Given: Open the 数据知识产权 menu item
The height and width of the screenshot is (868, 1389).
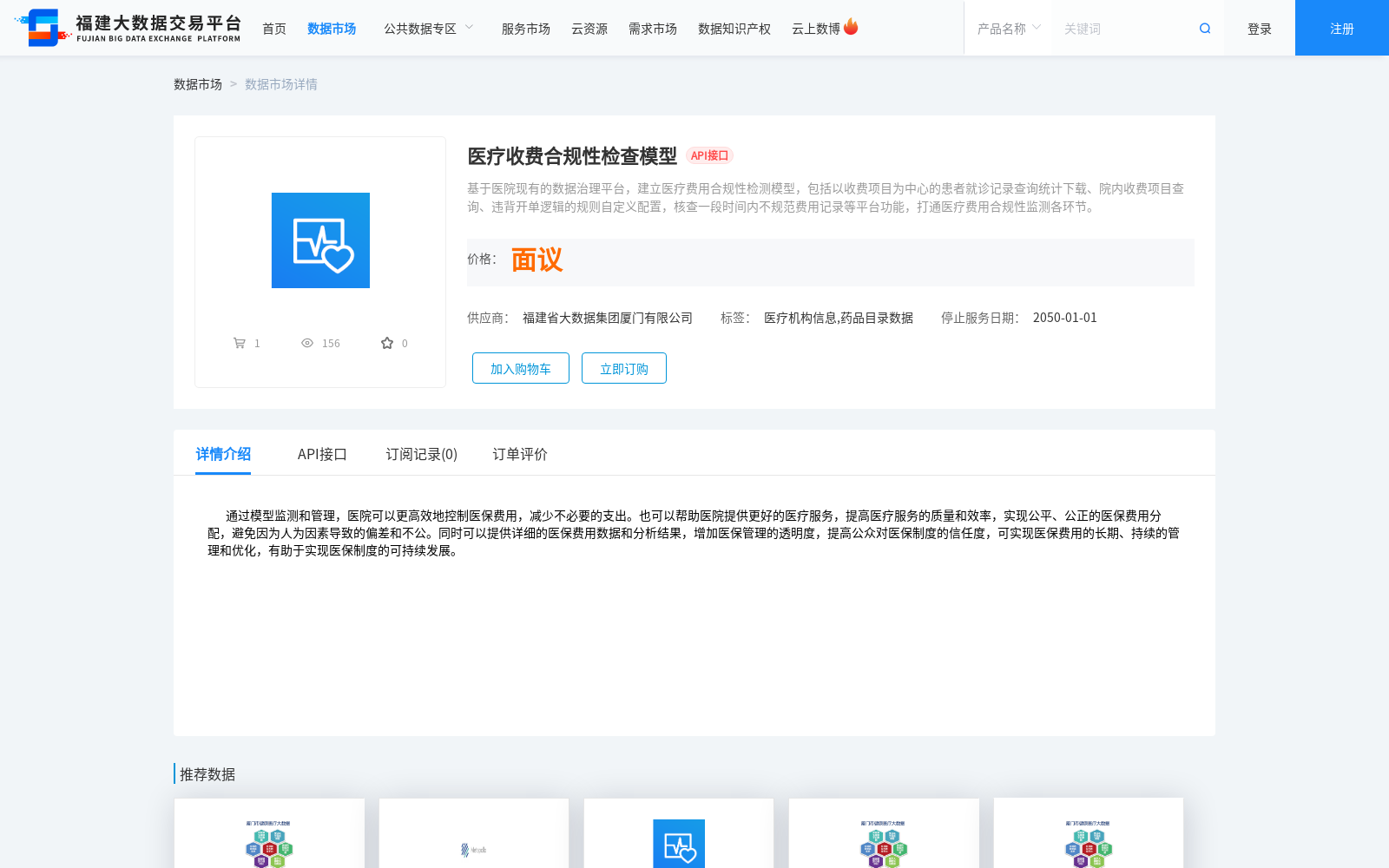Looking at the screenshot, I should (x=734, y=29).
